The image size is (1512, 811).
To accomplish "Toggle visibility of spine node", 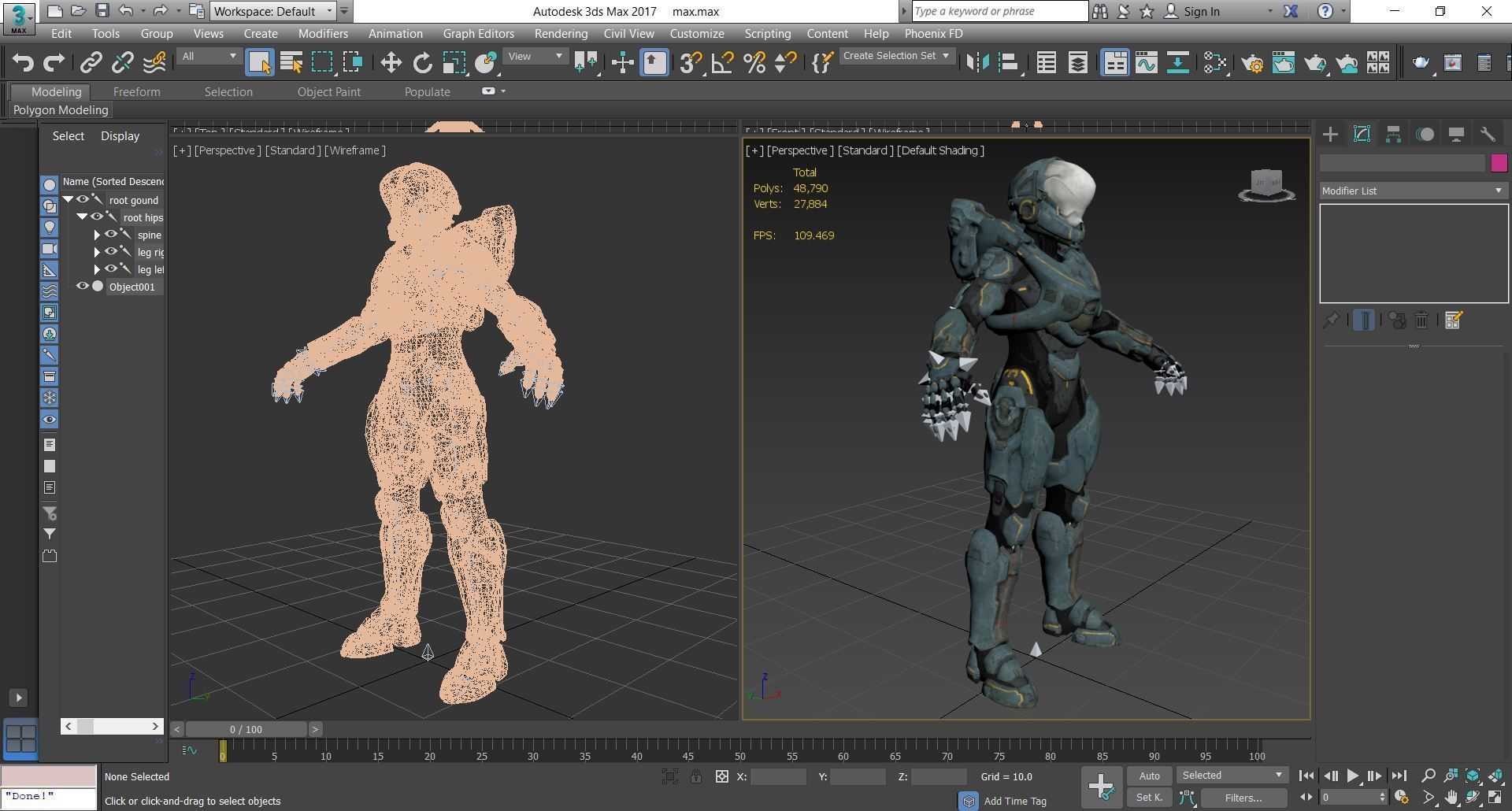I will click(x=111, y=235).
